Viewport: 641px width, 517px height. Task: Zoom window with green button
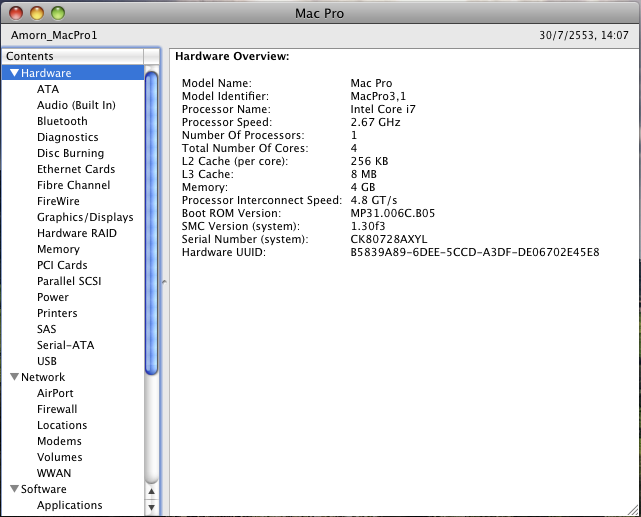(58, 13)
